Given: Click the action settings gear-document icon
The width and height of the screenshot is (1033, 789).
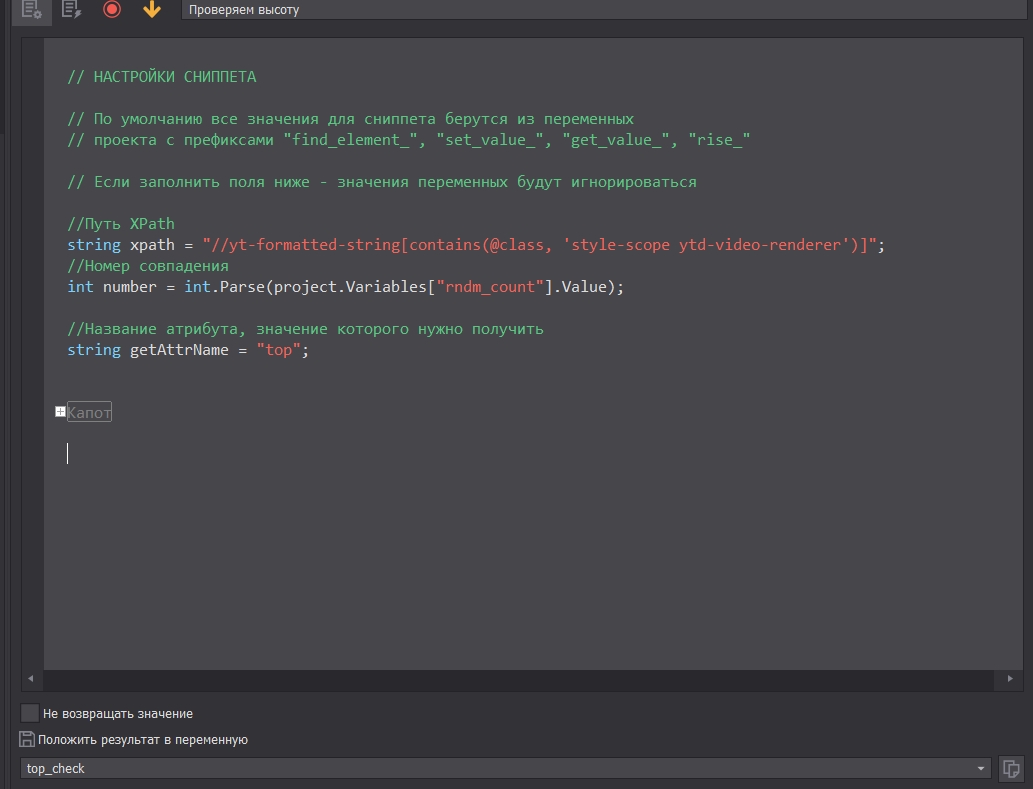Looking at the screenshot, I should tap(32, 9).
